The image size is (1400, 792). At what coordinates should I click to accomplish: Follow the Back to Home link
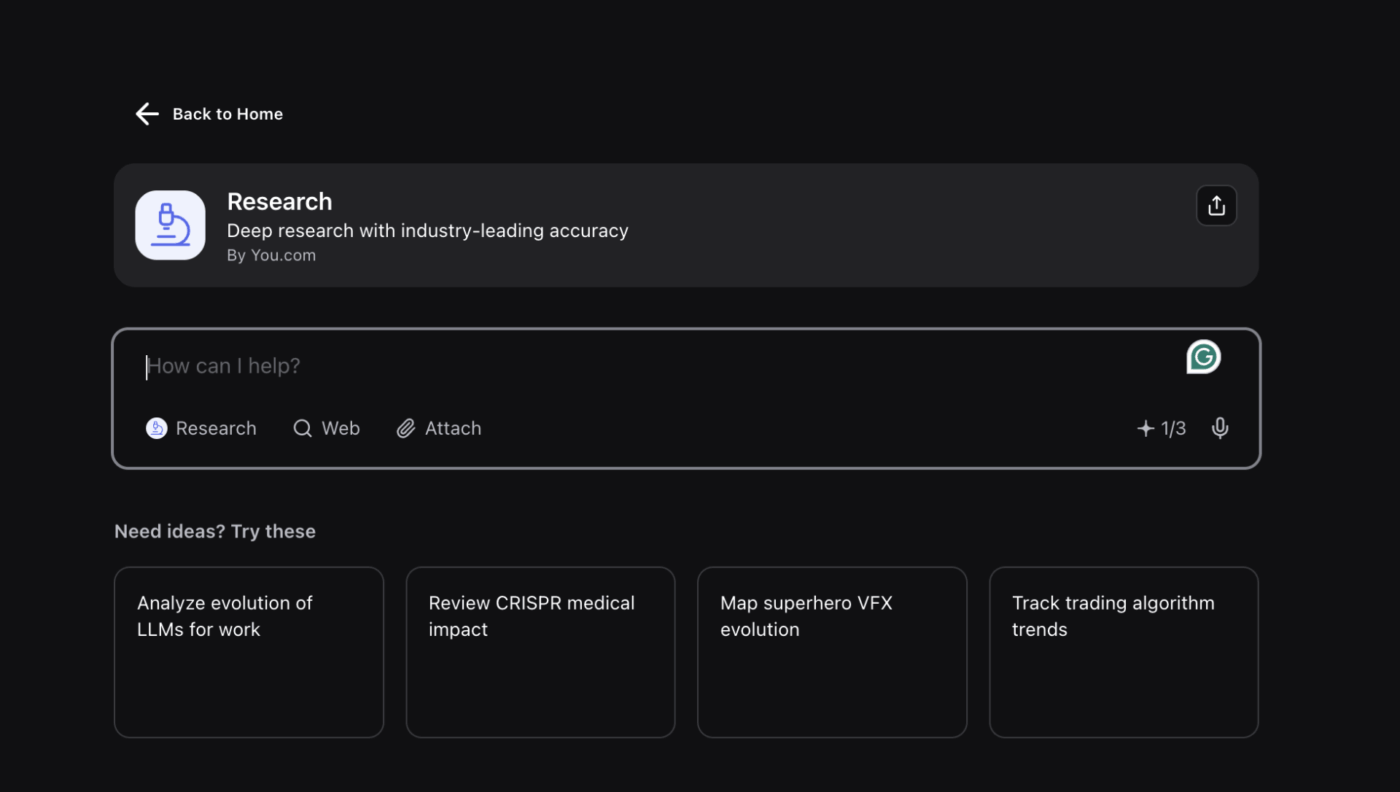pyautogui.click(x=227, y=114)
